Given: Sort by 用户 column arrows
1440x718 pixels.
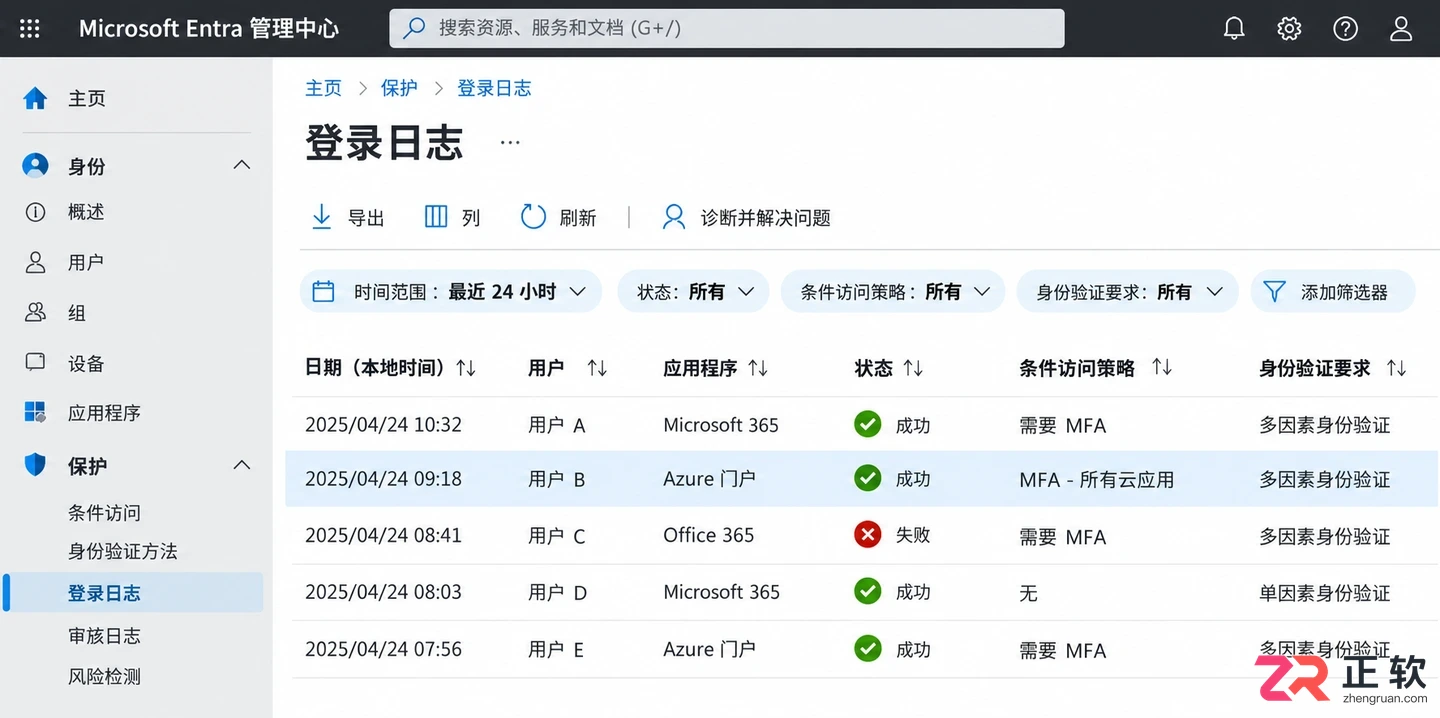Looking at the screenshot, I should 597,368.
